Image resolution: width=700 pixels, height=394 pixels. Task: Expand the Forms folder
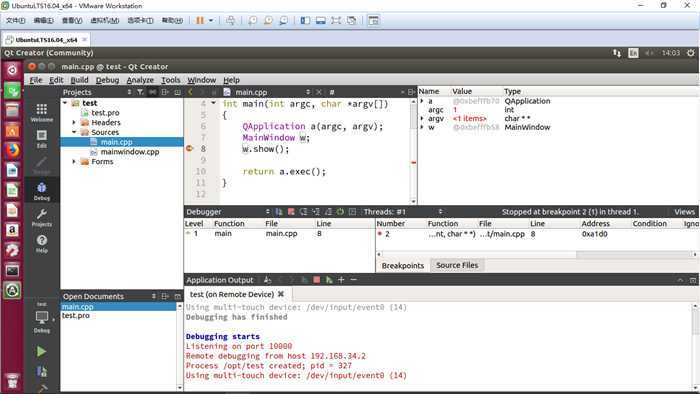[x=74, y=162]
